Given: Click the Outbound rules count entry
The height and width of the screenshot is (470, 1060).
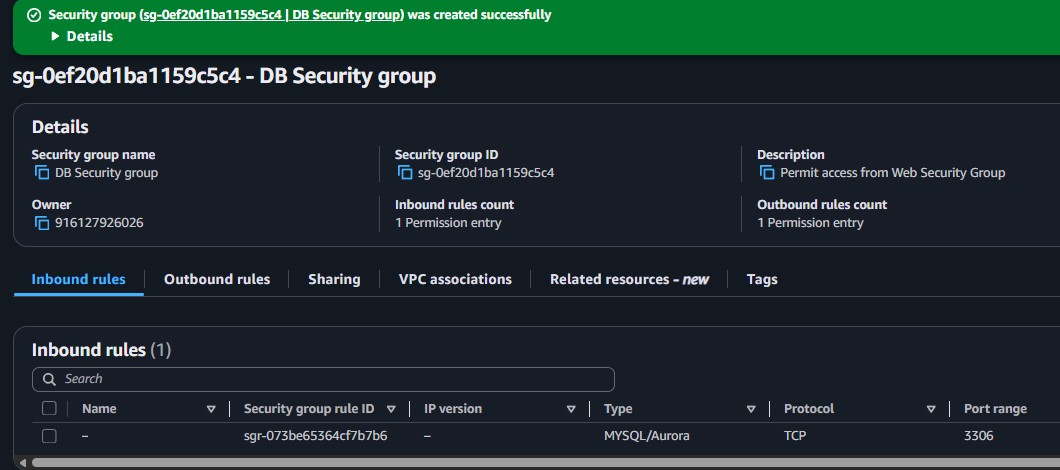Looking at the screenshot, I should pyautogui.click(x=811, y=222).
